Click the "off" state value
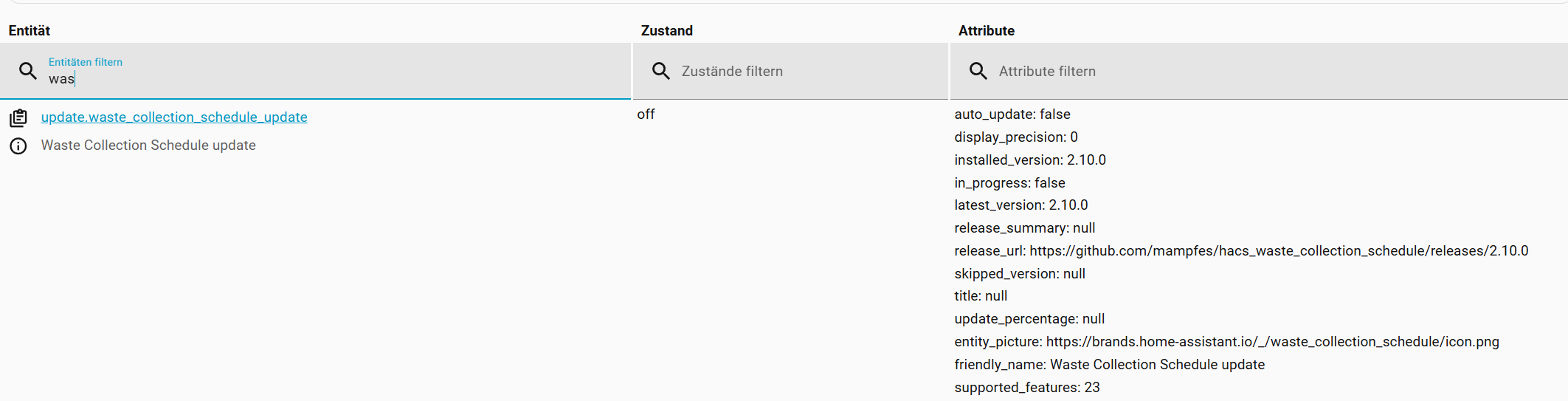The width and height of the screenshot is (1568, 401). [x=646, y=114]
